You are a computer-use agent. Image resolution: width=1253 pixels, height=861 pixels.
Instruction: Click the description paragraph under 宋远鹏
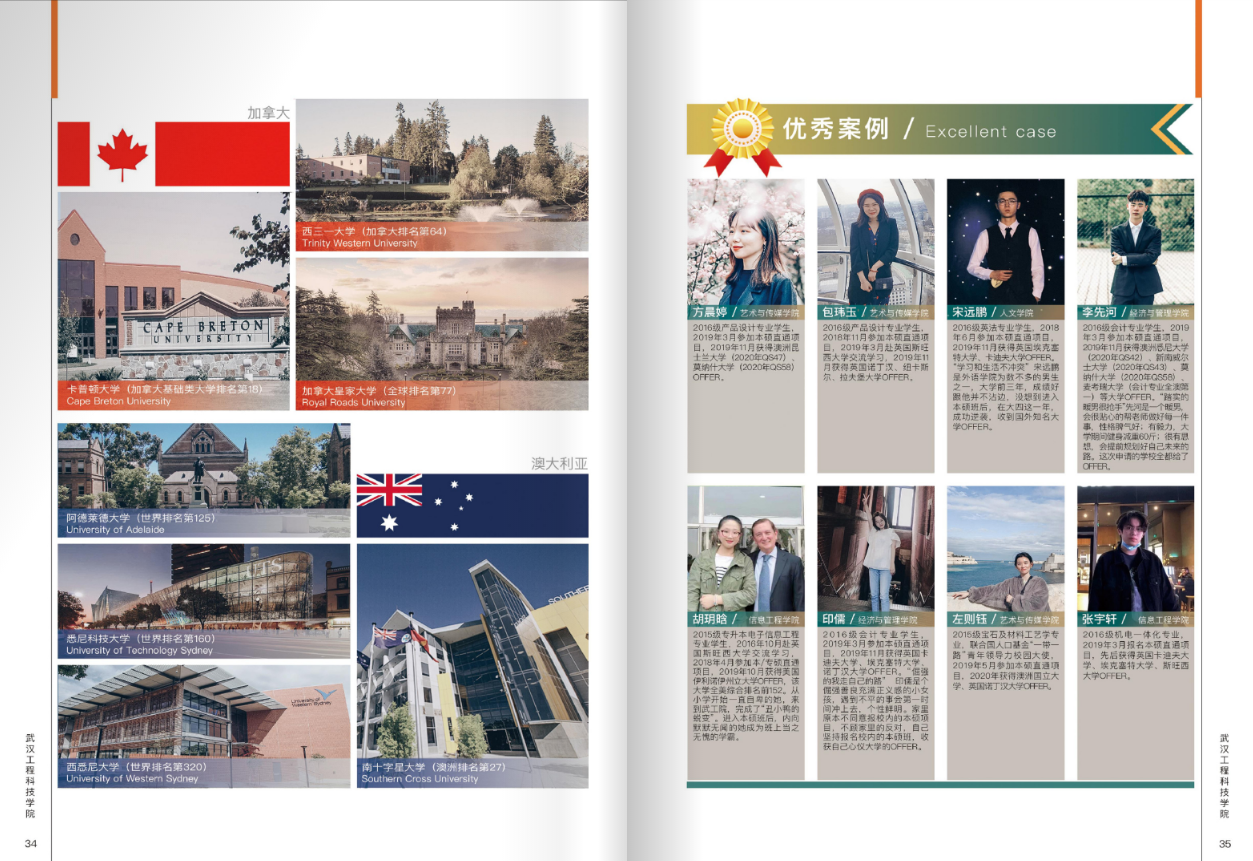pos(1006,376)
